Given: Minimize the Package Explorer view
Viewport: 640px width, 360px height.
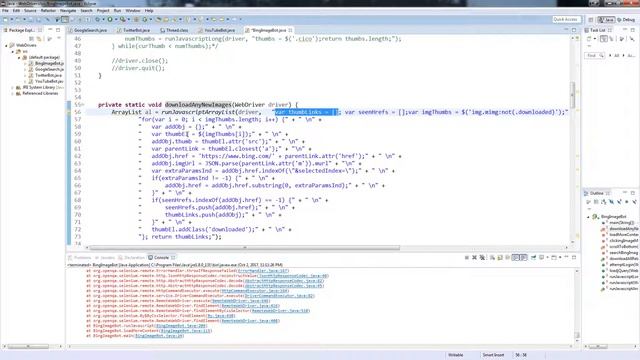Looking at the screenshot, I should [x=50, y=30].
